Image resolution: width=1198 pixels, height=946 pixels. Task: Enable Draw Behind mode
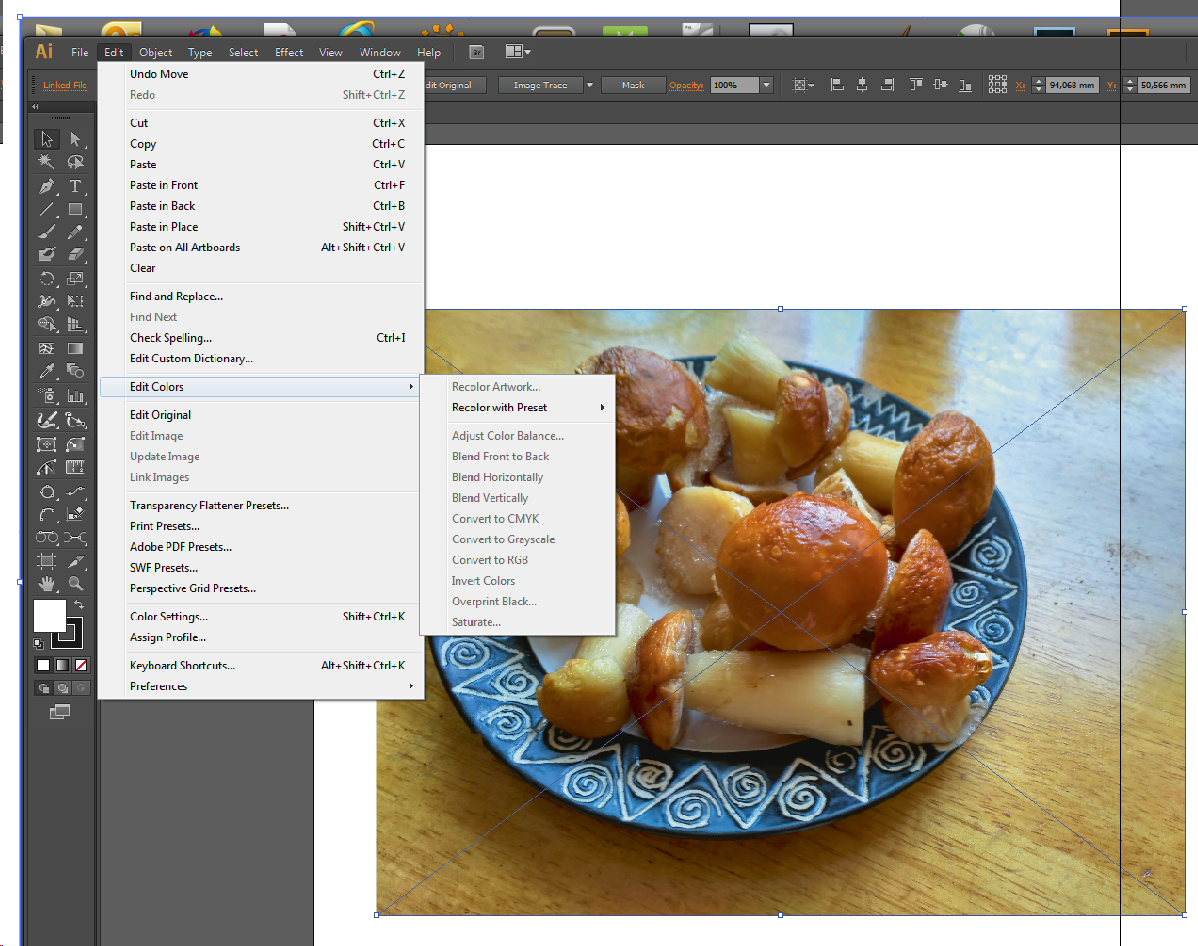(x=63, y=688)
